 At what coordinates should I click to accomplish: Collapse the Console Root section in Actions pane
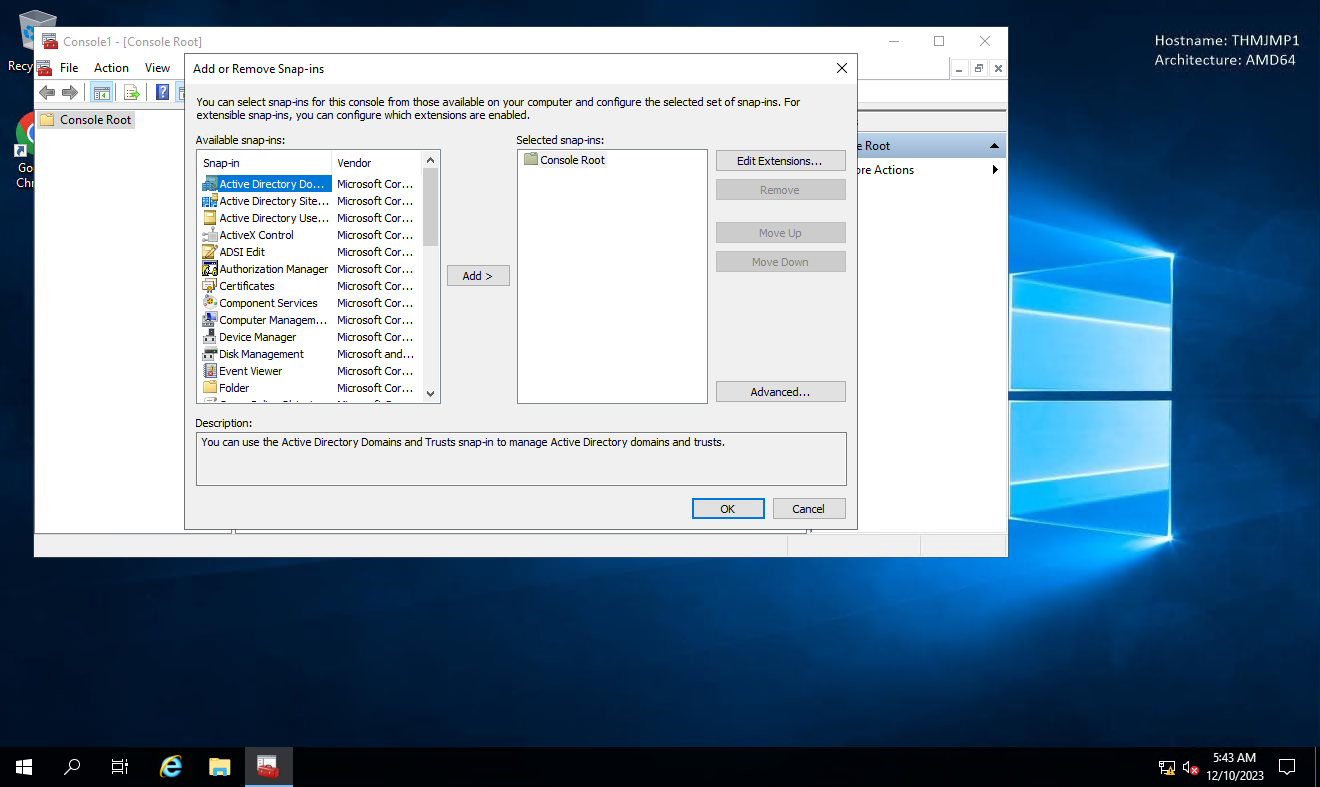pos(994,146)
